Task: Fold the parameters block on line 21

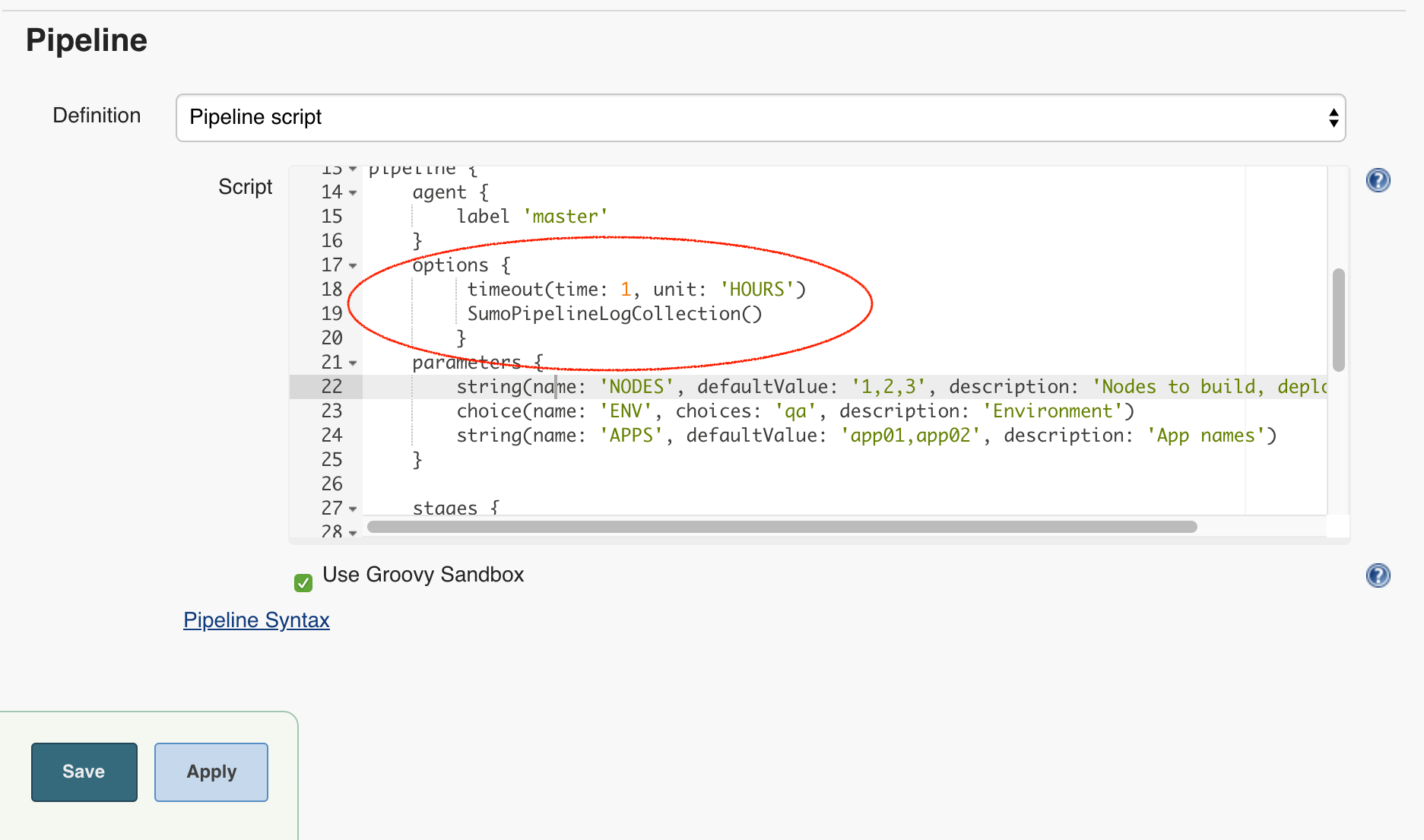Action: (353, 363)
